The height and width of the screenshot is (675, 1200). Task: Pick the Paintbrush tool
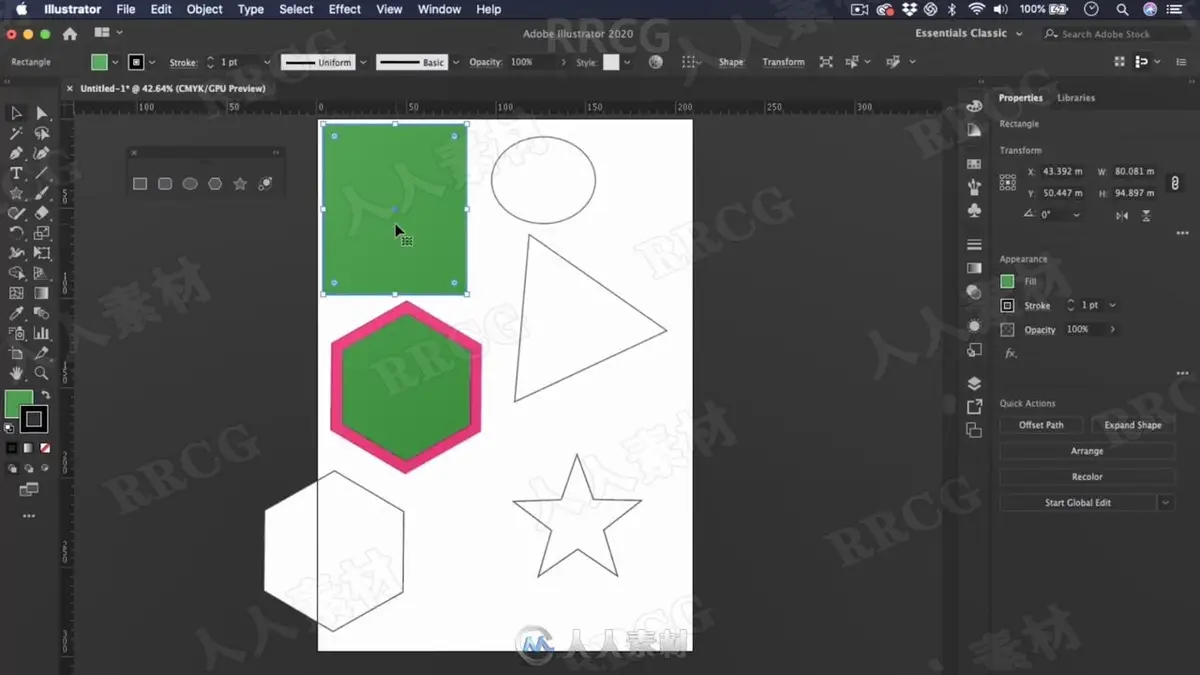pyautogui.click(x=42, y=193)
